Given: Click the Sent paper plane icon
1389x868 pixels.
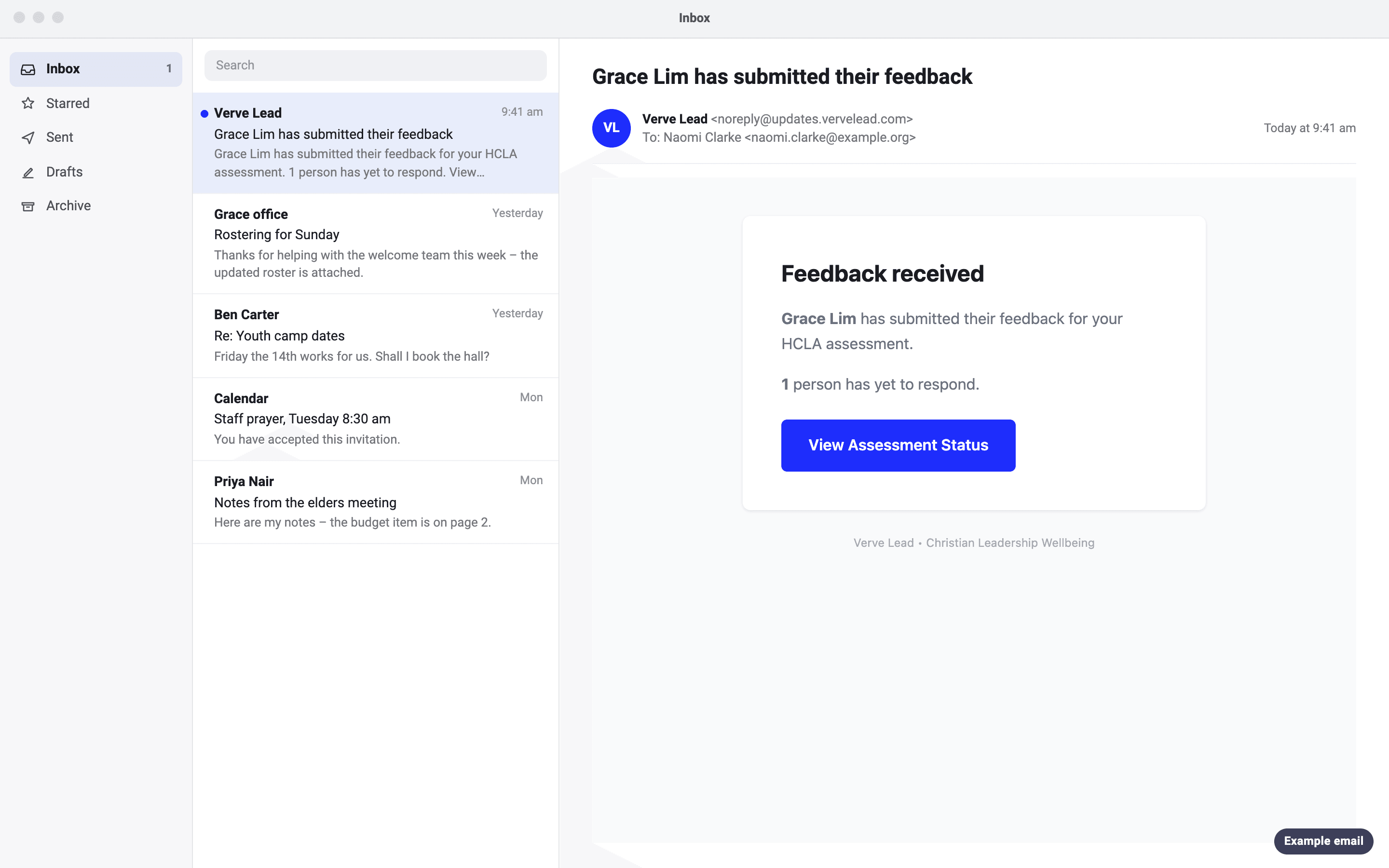Looking at the screenshot, I should pyautogui.click(x=28, y=138).
